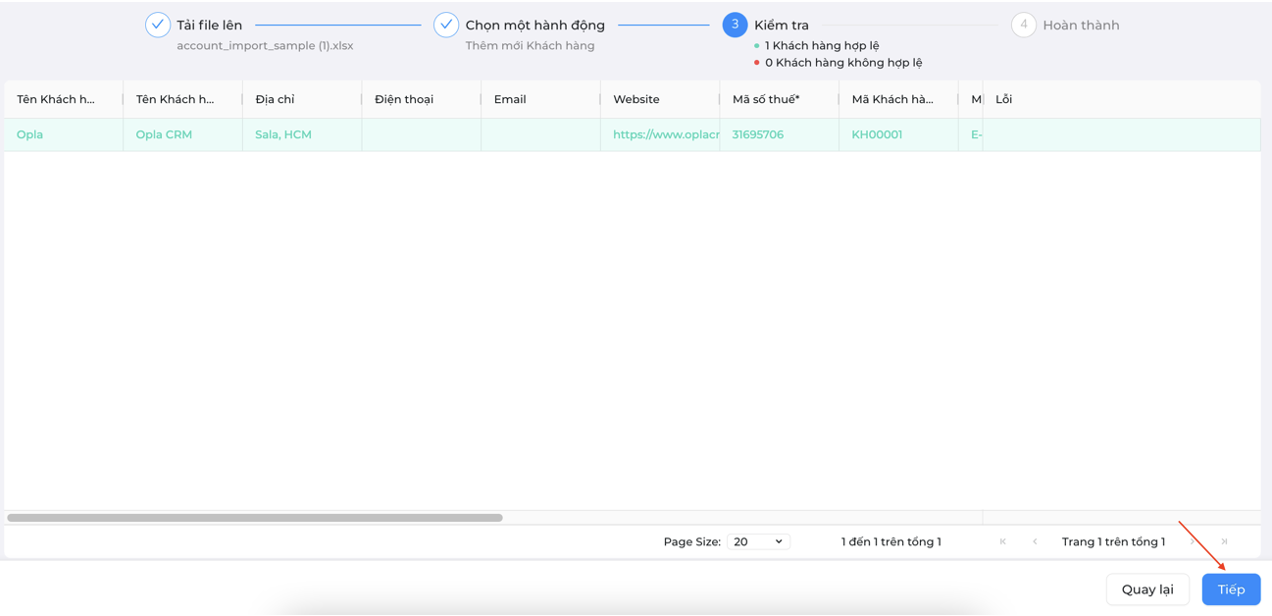
Task: Click the step 4 circle icon
Action: pyautogui.click(x=1023, y=25)
